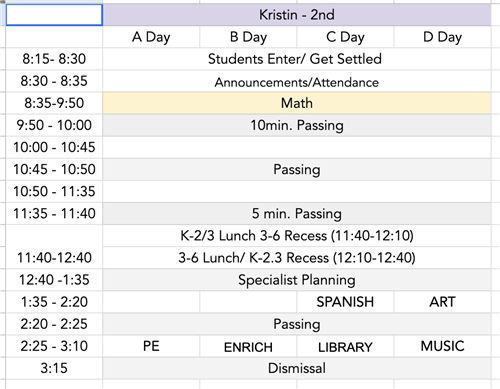Click the selected empty top-left cell
Viewport: 500px width, 389px height.
(54, 15)
